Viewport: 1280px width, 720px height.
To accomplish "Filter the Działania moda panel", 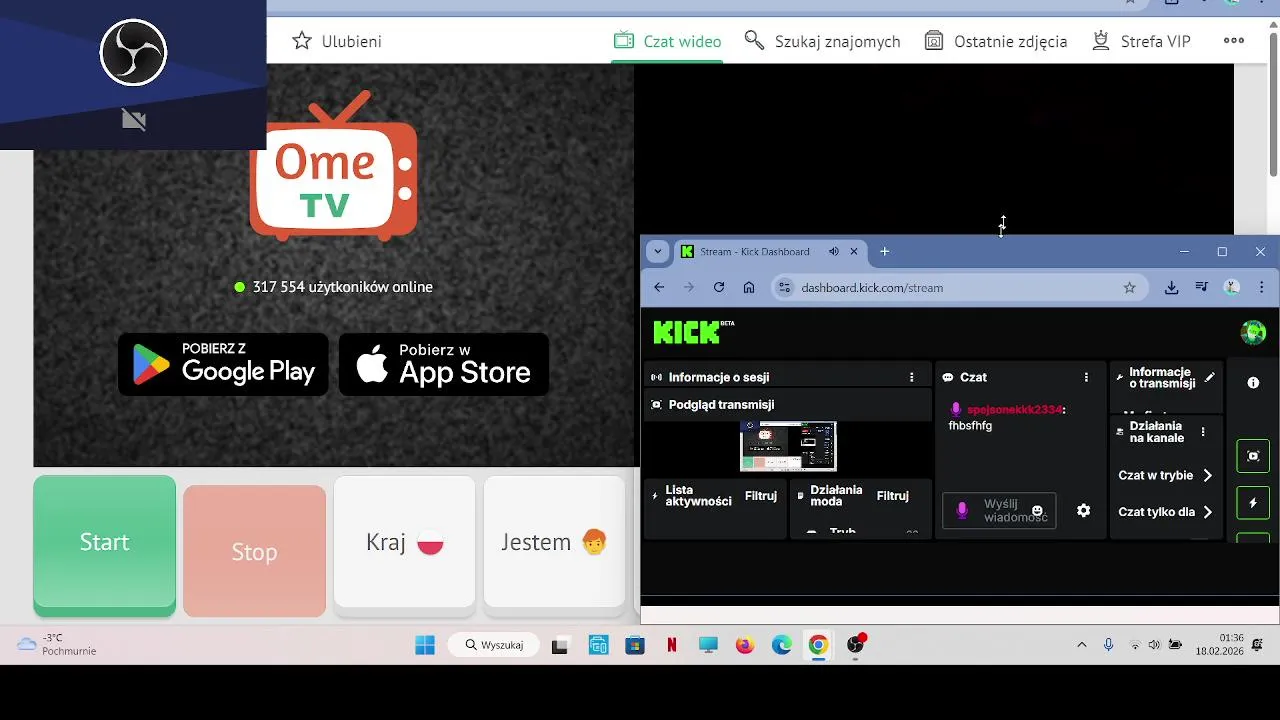I will pos(893,495).
